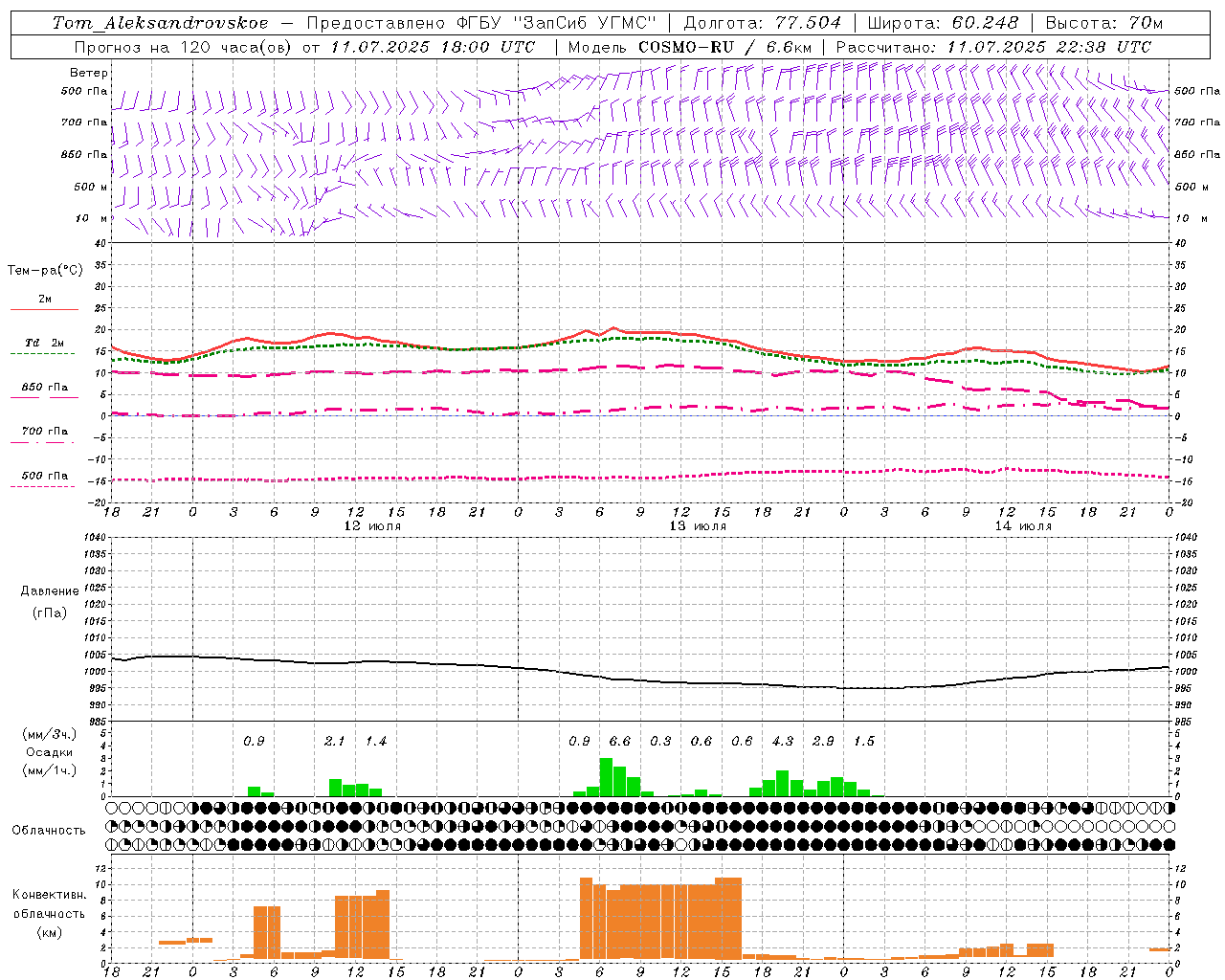Click the 6.6 precipitation amount
The height and width of the screenshot is (980, 1225).
(x=620, y=742)
